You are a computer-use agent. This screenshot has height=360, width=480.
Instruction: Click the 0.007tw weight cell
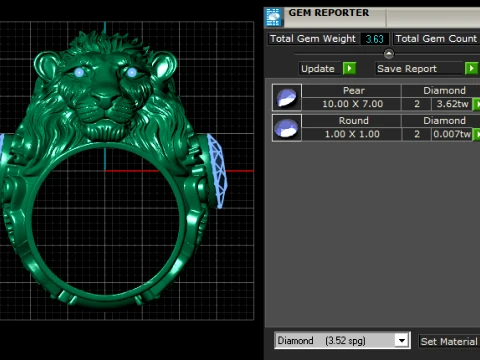click(452, 134)
